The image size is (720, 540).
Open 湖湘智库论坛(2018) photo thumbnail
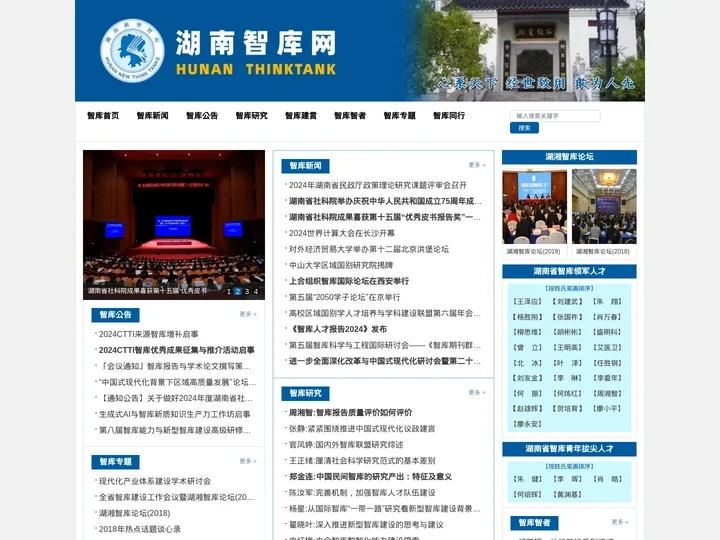pyautogui.click(x=604, y=206)
